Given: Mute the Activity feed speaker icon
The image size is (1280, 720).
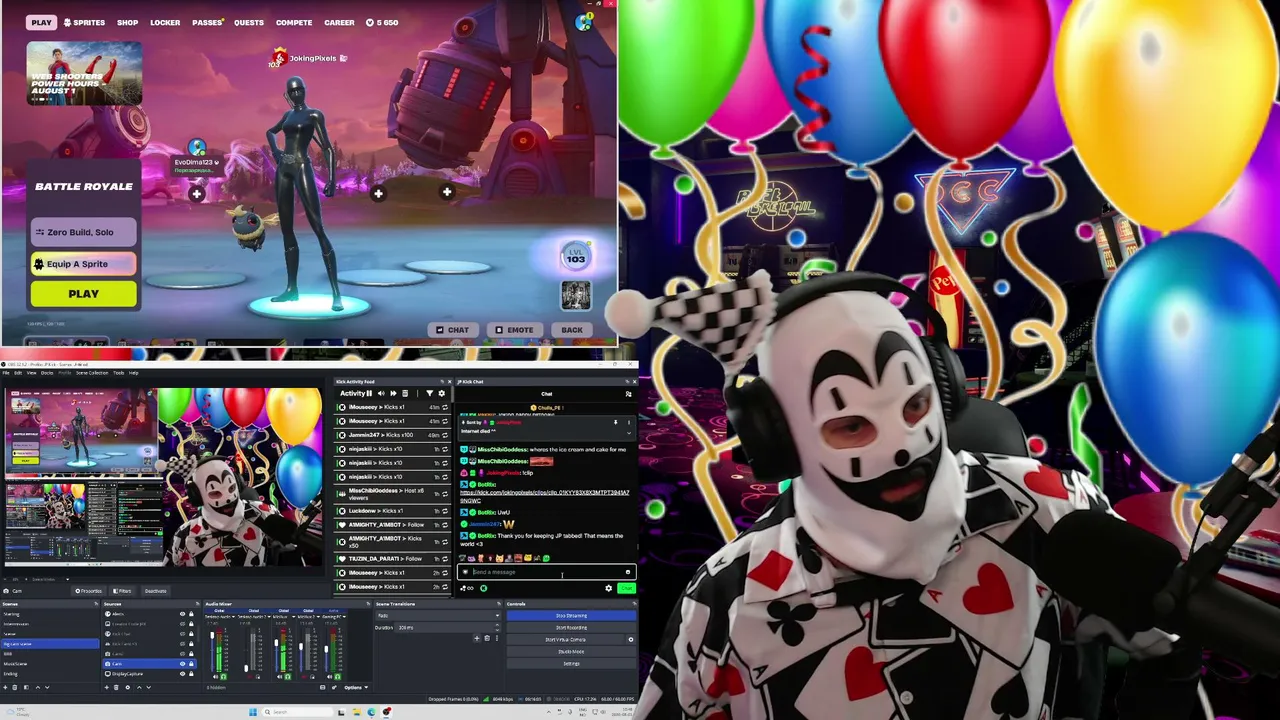Looking at the screenshot, I should point(381,393).
